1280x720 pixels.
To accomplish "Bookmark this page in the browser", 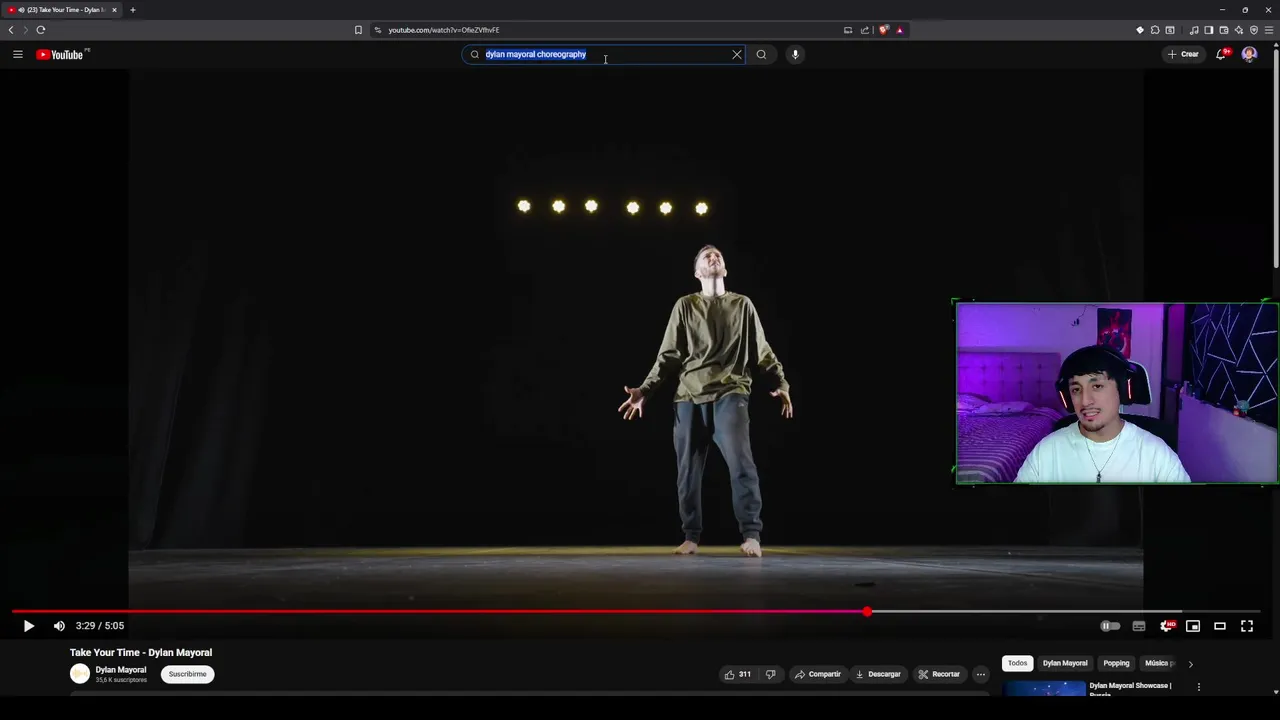I will [x=358, y=30].
